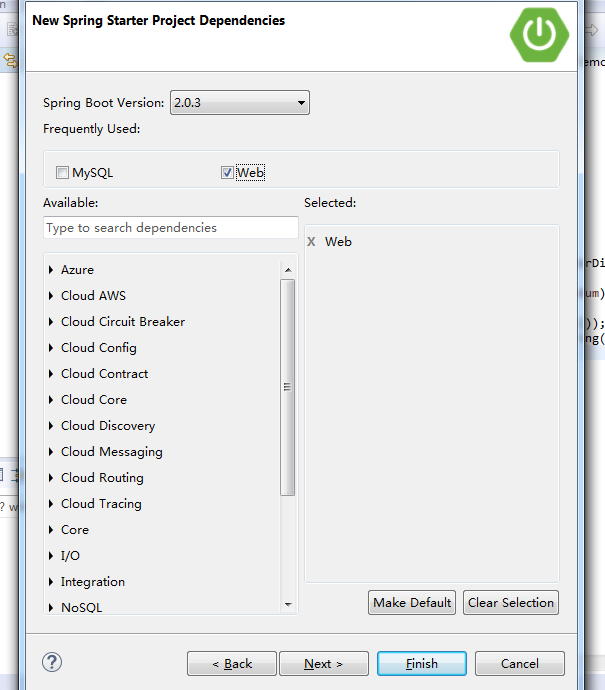The image size is (605, 690).
Task: Proceed with the Next button
Action: point(324,664)
